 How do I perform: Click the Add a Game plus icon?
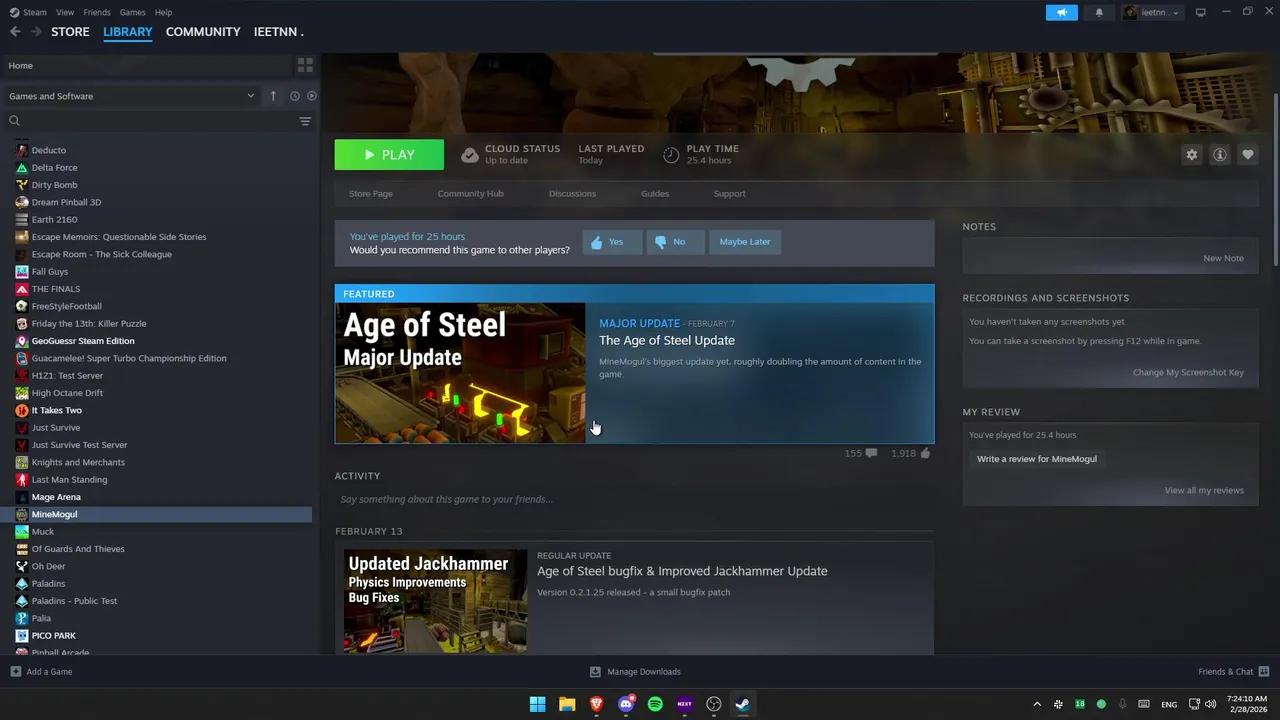pos(15,672)
